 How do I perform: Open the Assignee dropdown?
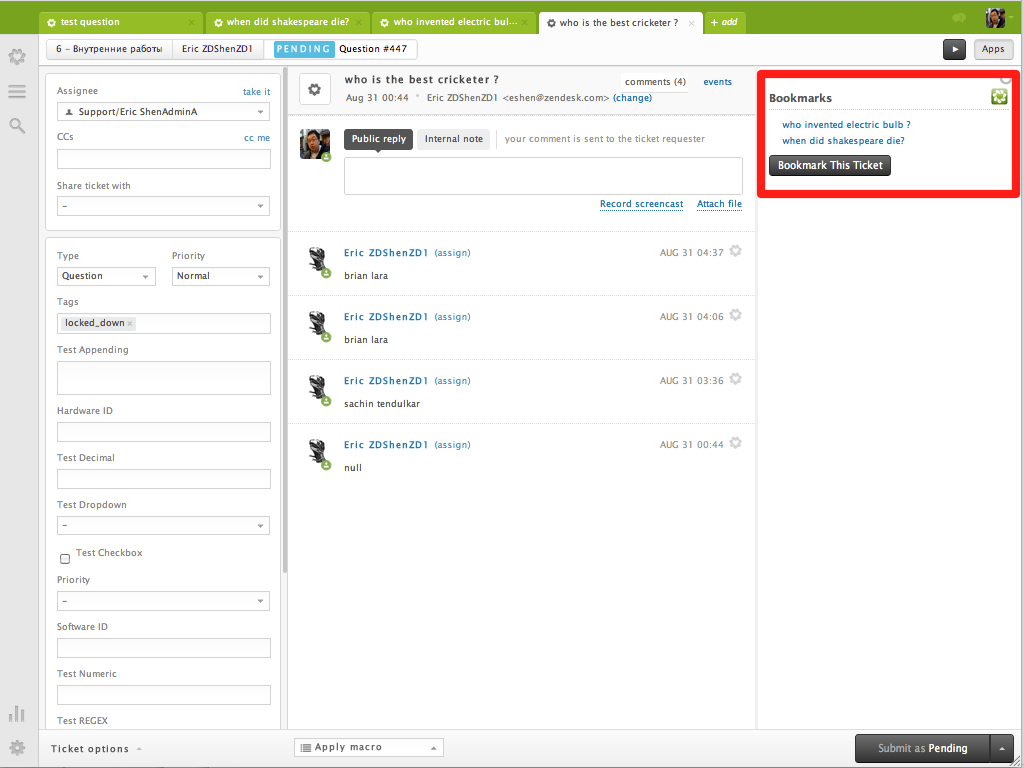coord(163,112)
